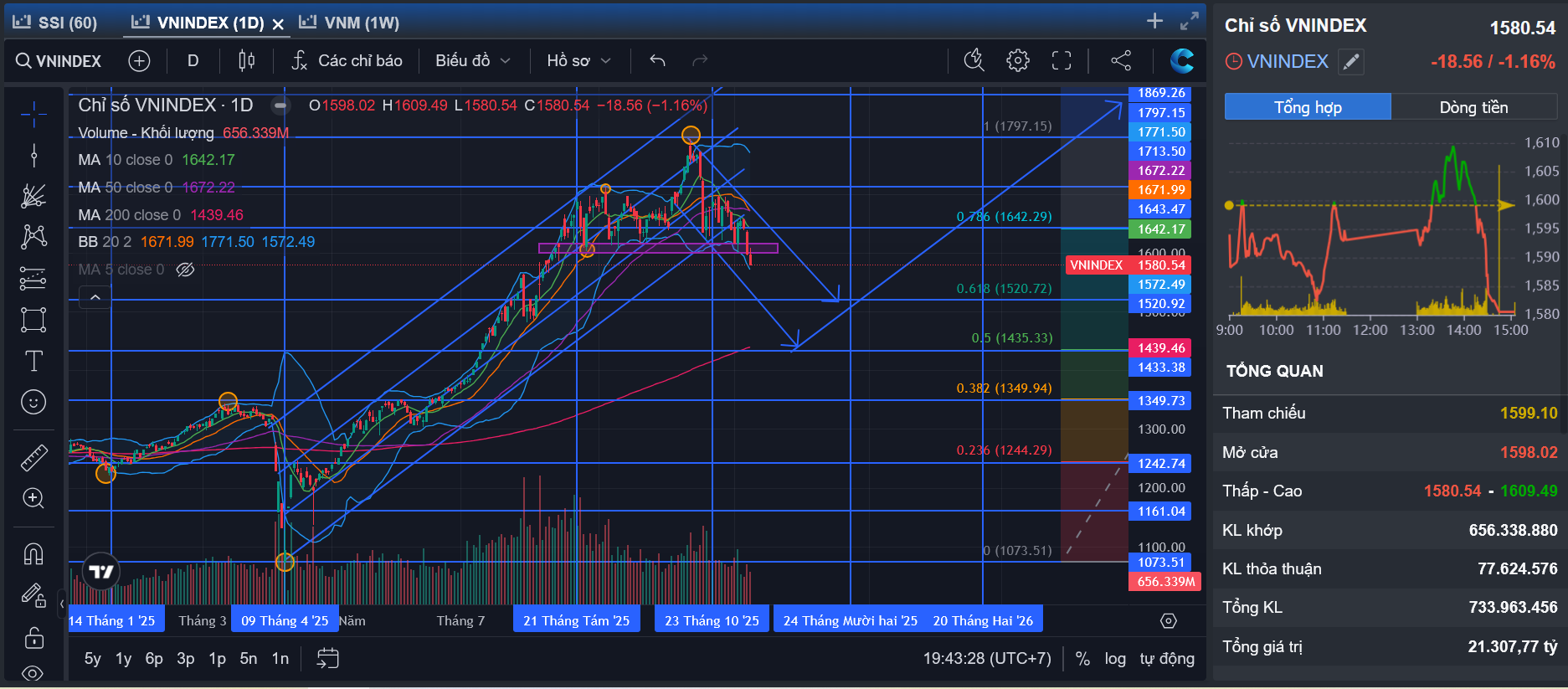Select the Tổng hợp tab
1568x689 pixels.
pos(1308,106)
